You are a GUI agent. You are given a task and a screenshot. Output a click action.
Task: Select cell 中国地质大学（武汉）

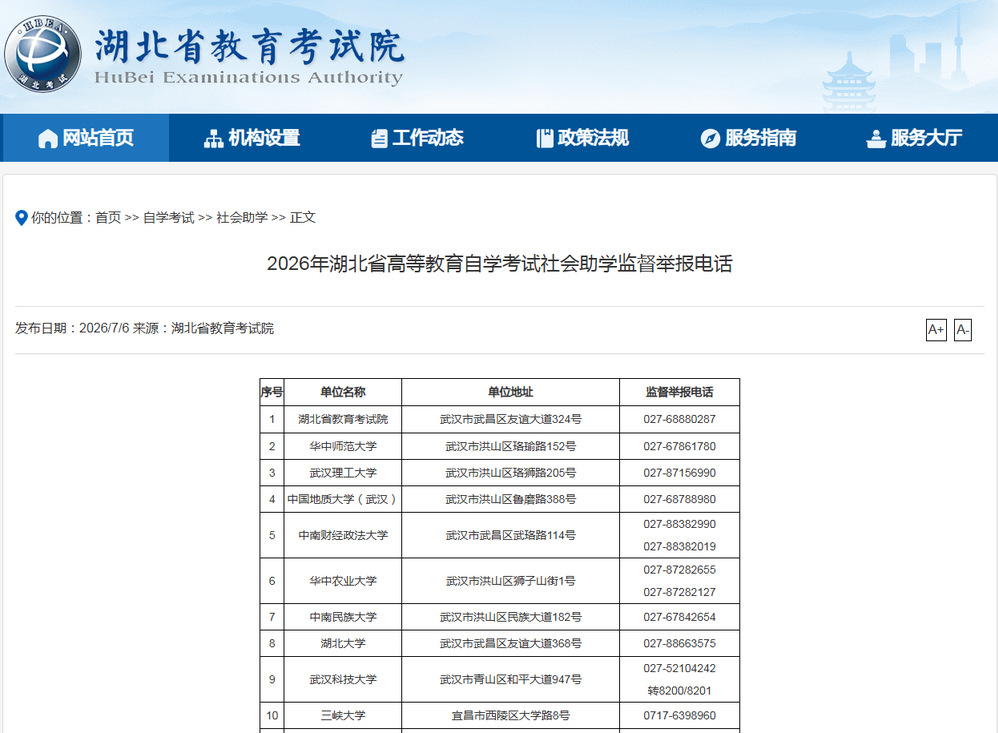[x=343, y=499]
